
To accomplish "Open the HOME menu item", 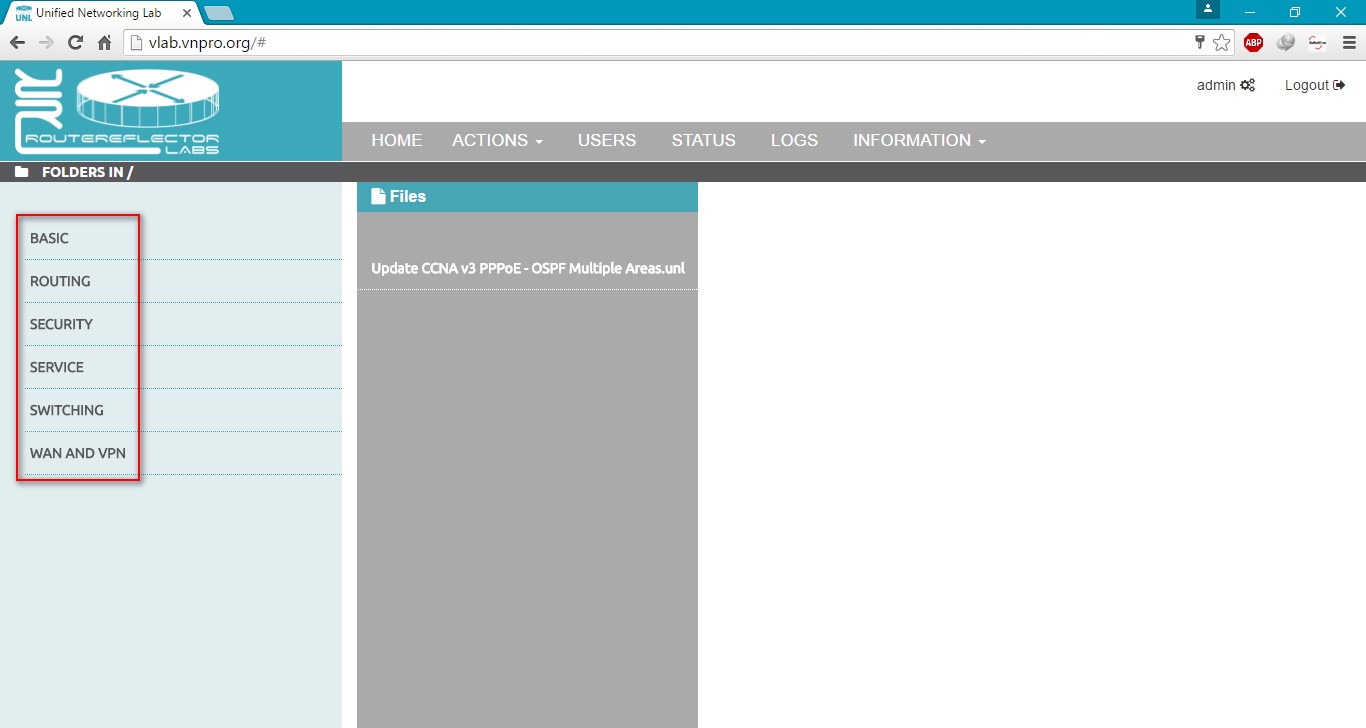I will pos(397,141).
